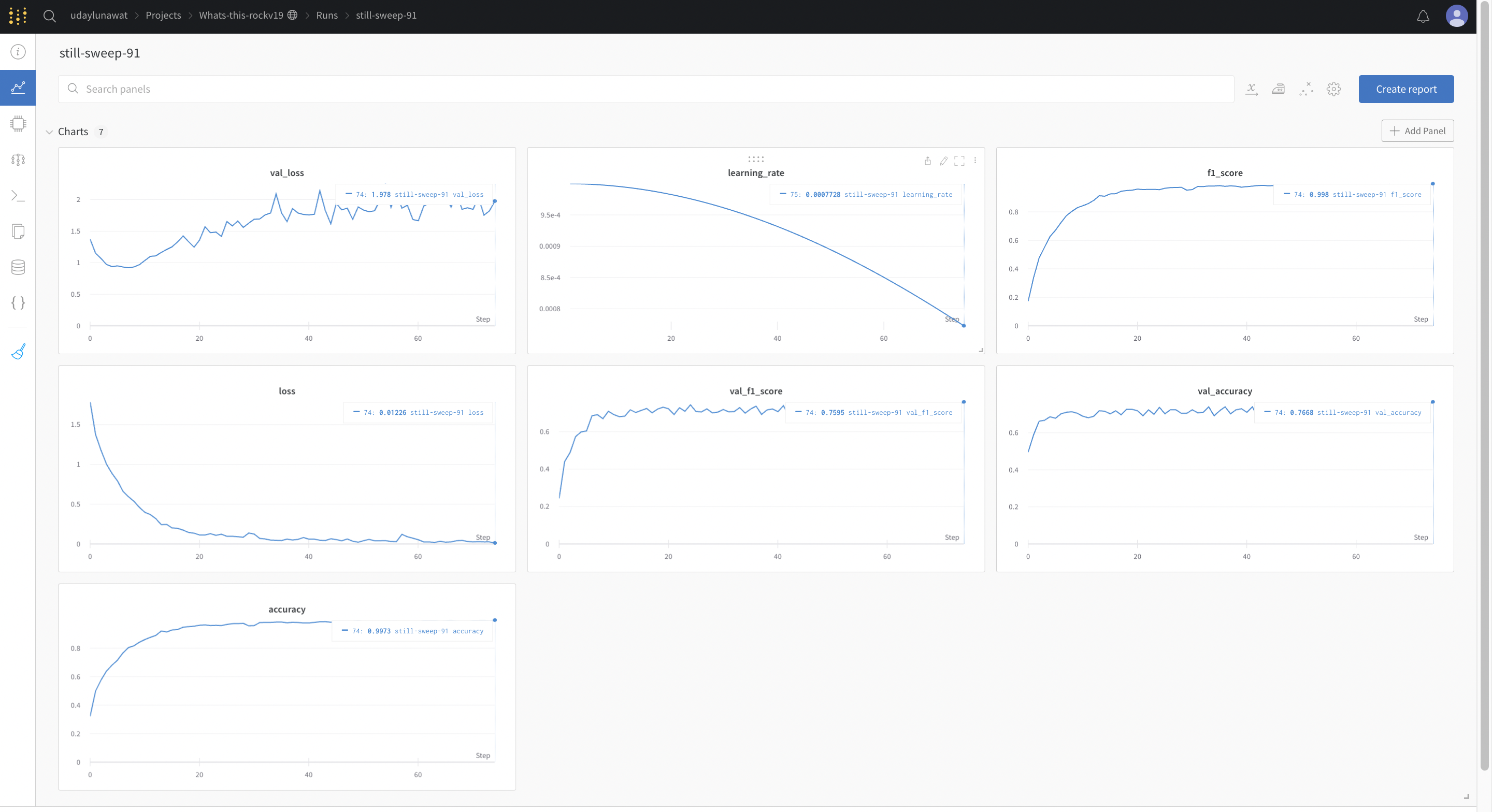Open the smoothing iron icon
Image resolution: width=1492 pixels, height=812 pixels.
click(x=1278, y=89)
